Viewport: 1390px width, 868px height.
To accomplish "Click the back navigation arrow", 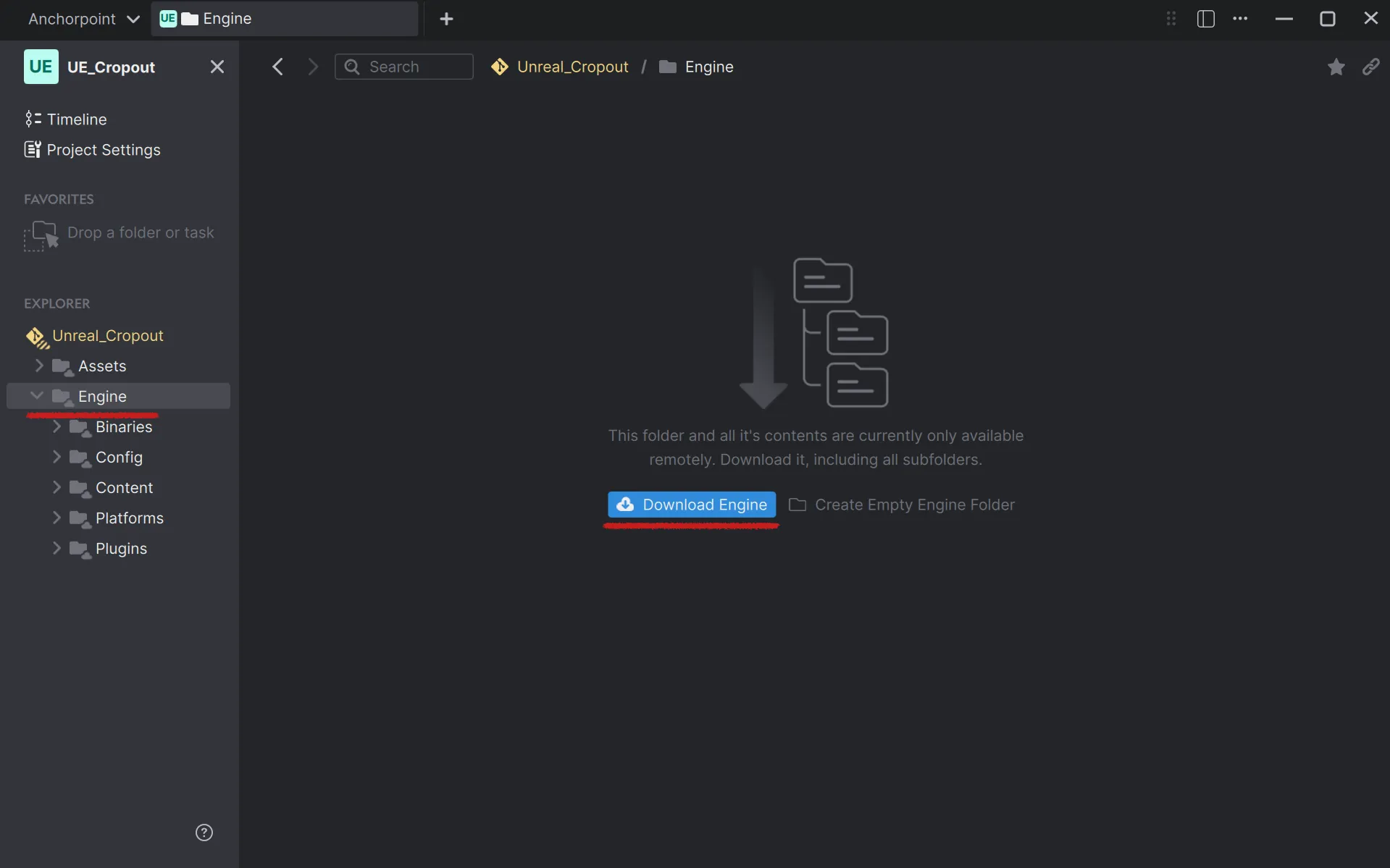I will point(277,66).
